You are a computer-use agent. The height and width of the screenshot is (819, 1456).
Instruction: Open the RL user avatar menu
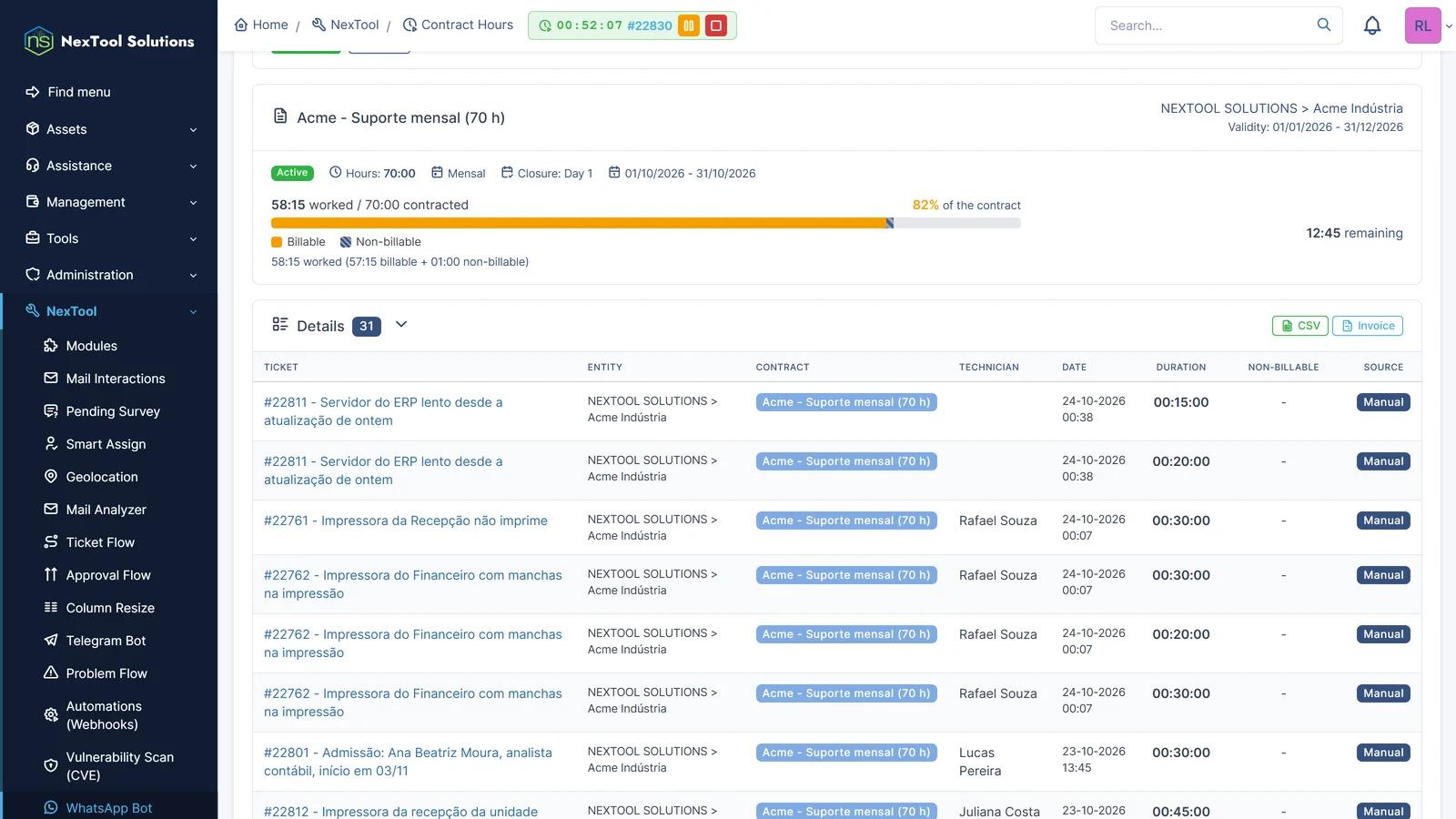(1423, 25)
